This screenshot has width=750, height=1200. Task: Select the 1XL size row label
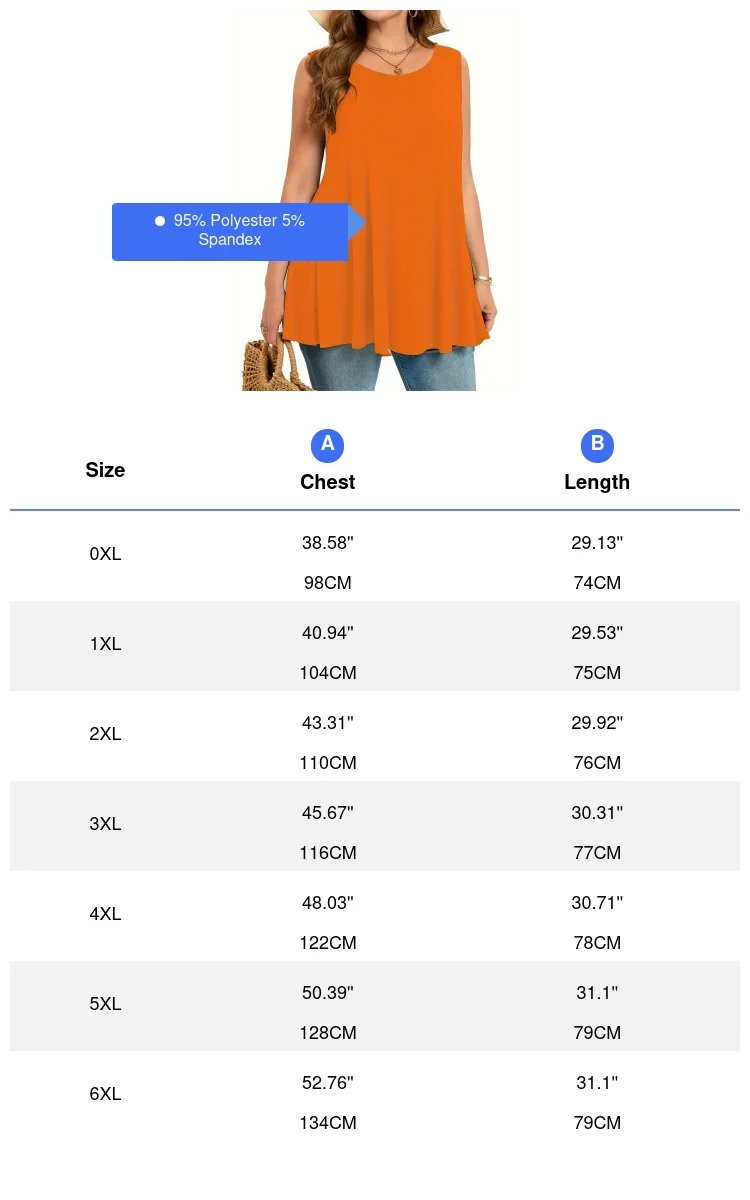105,644
